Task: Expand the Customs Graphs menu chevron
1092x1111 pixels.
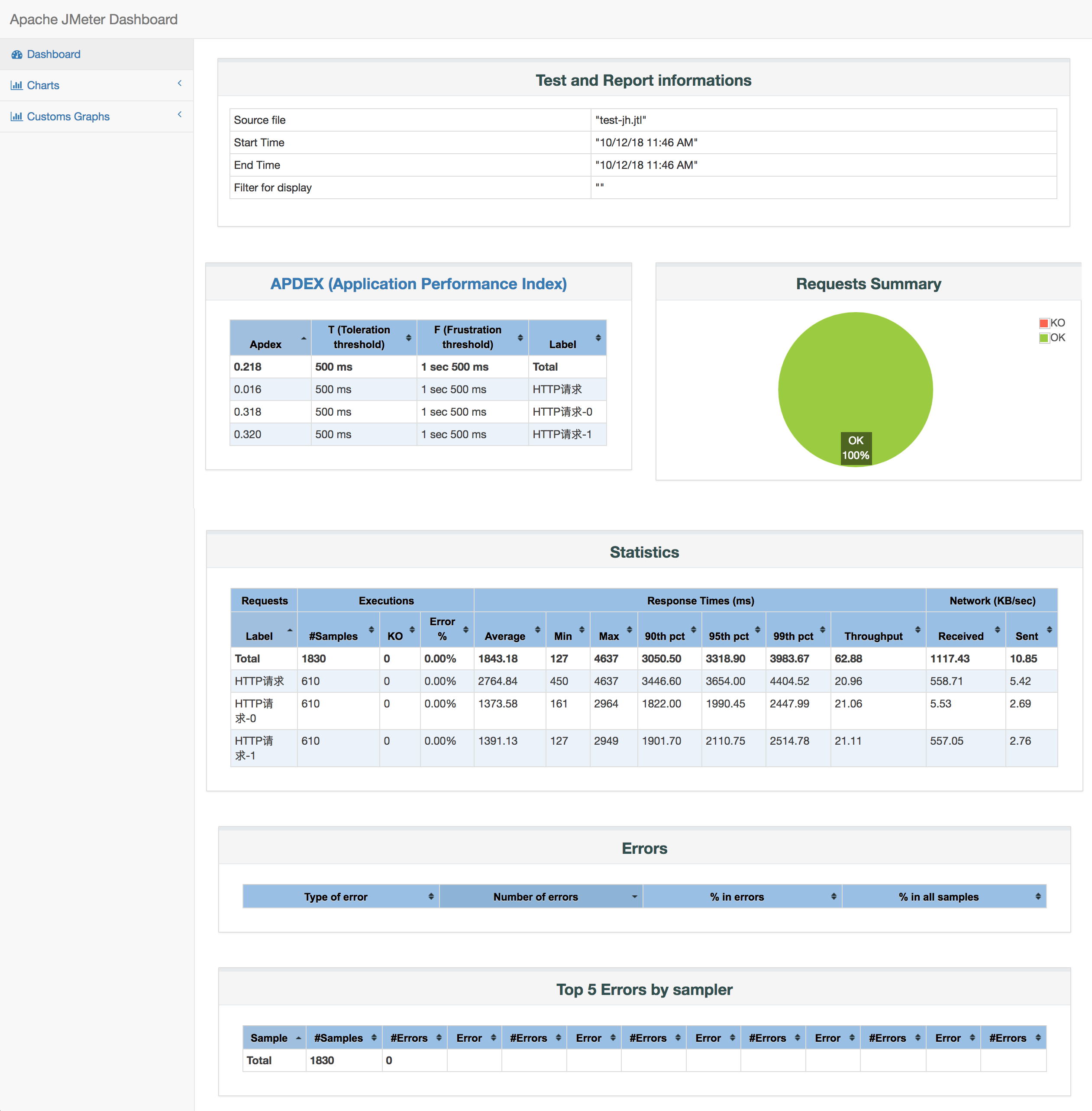Action: pos(180,115)
